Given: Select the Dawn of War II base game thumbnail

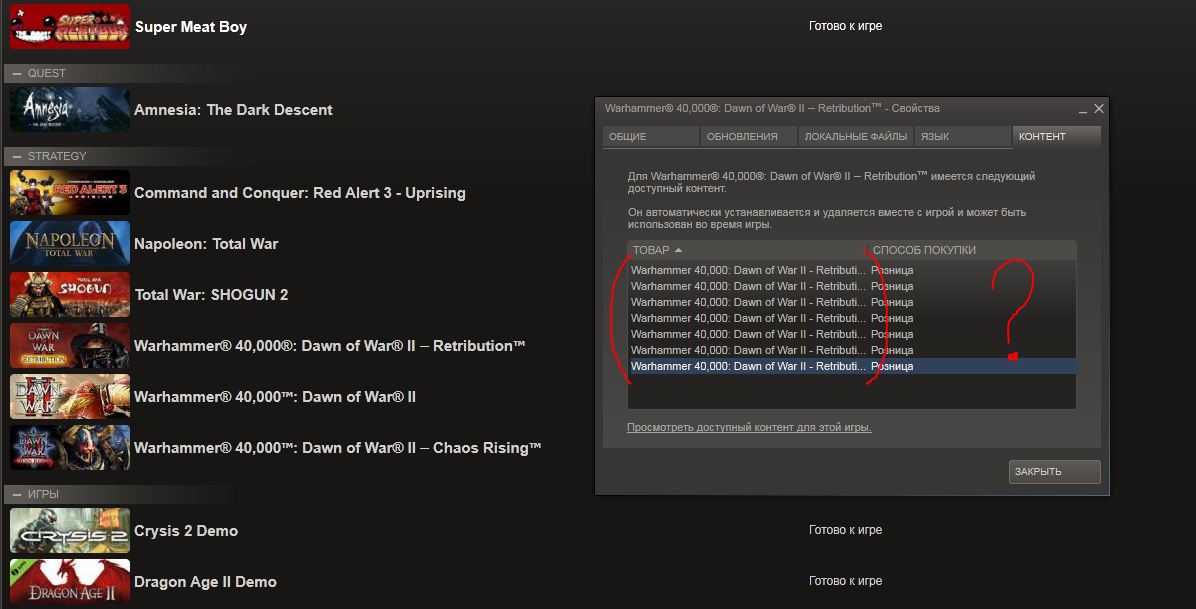Looking at the screenshot, I should [x=69, y=397].
